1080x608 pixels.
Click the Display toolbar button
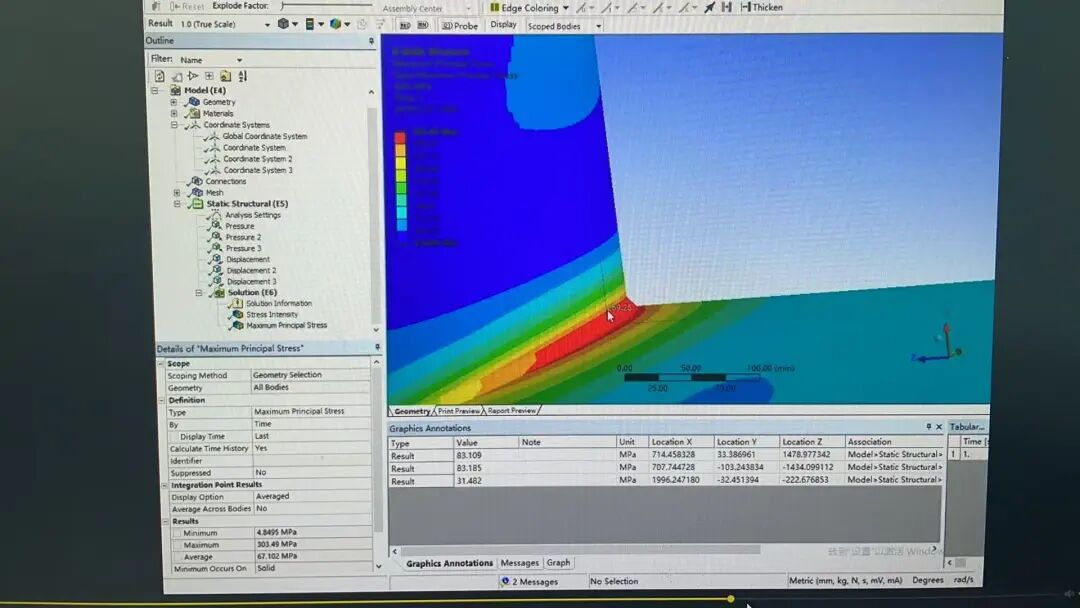(x=503, y=25)
